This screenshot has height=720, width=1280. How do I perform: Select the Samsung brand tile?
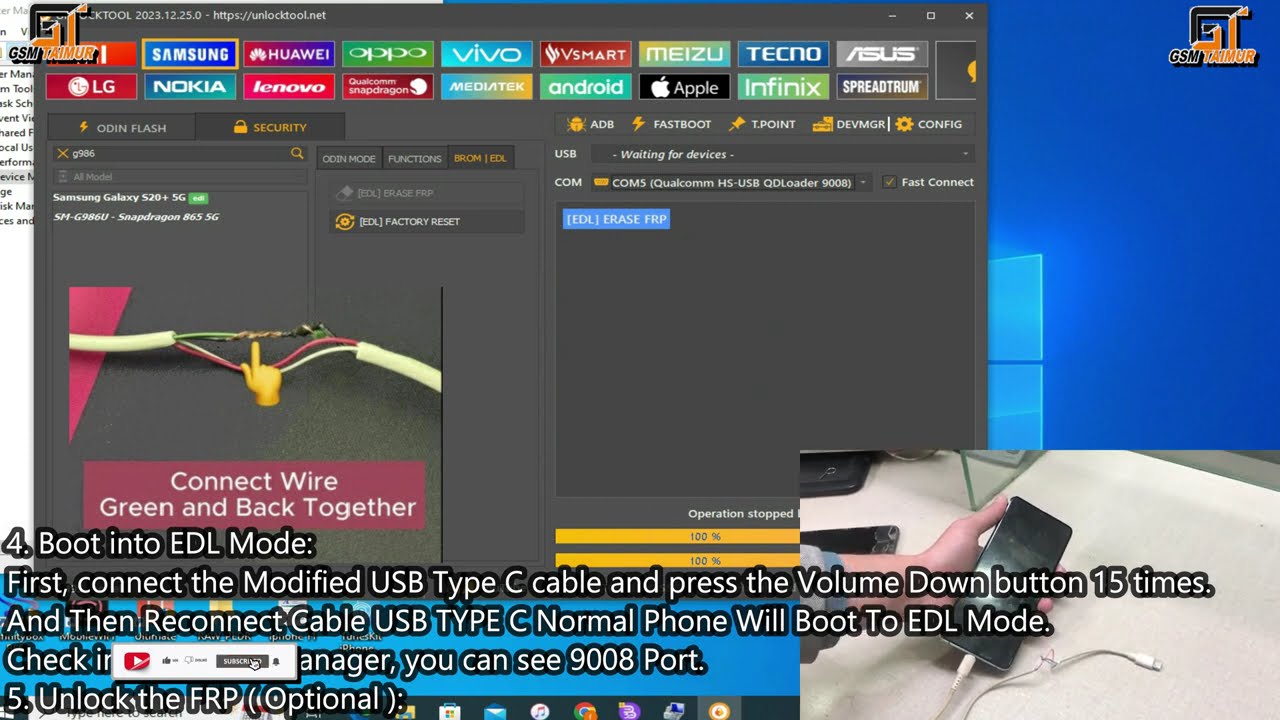(x=190, y=54)
